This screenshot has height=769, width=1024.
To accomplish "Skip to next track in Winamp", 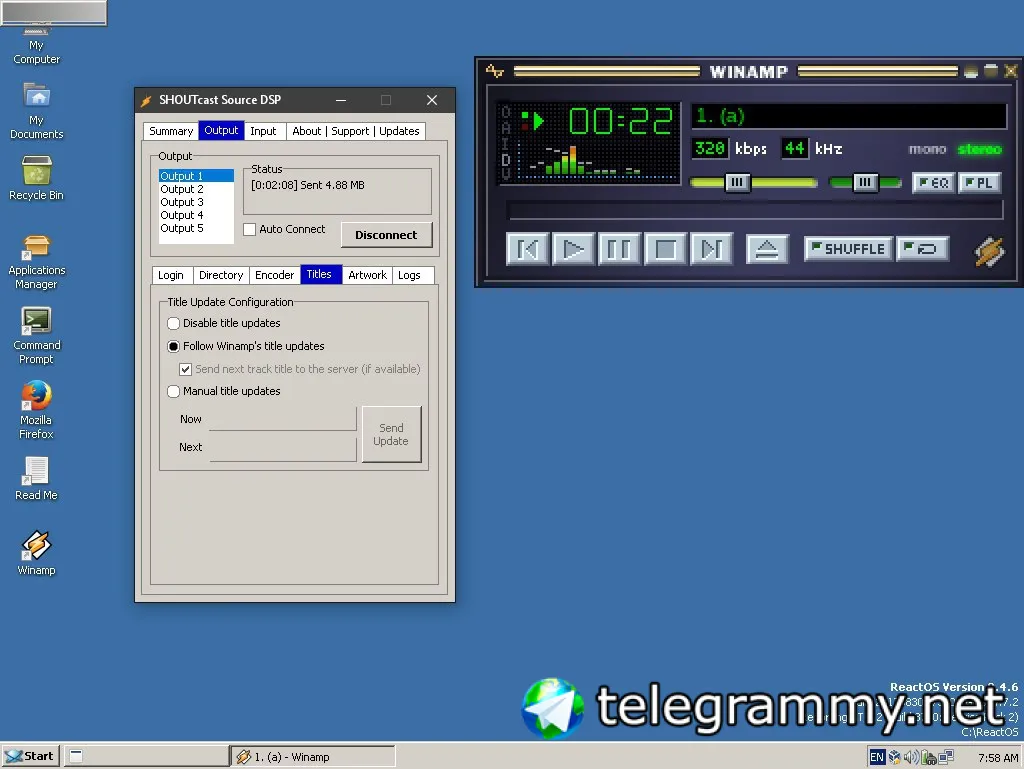I will click(711, 249).
